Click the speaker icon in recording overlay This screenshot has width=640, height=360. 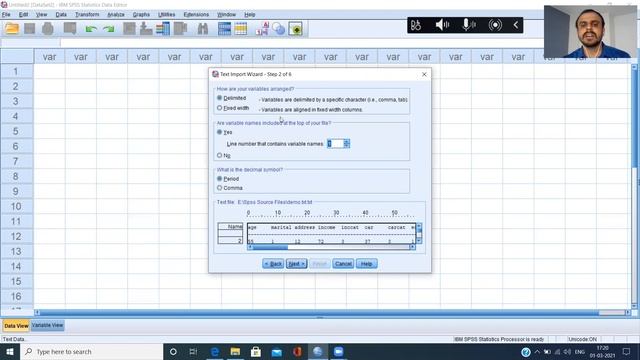442,25
